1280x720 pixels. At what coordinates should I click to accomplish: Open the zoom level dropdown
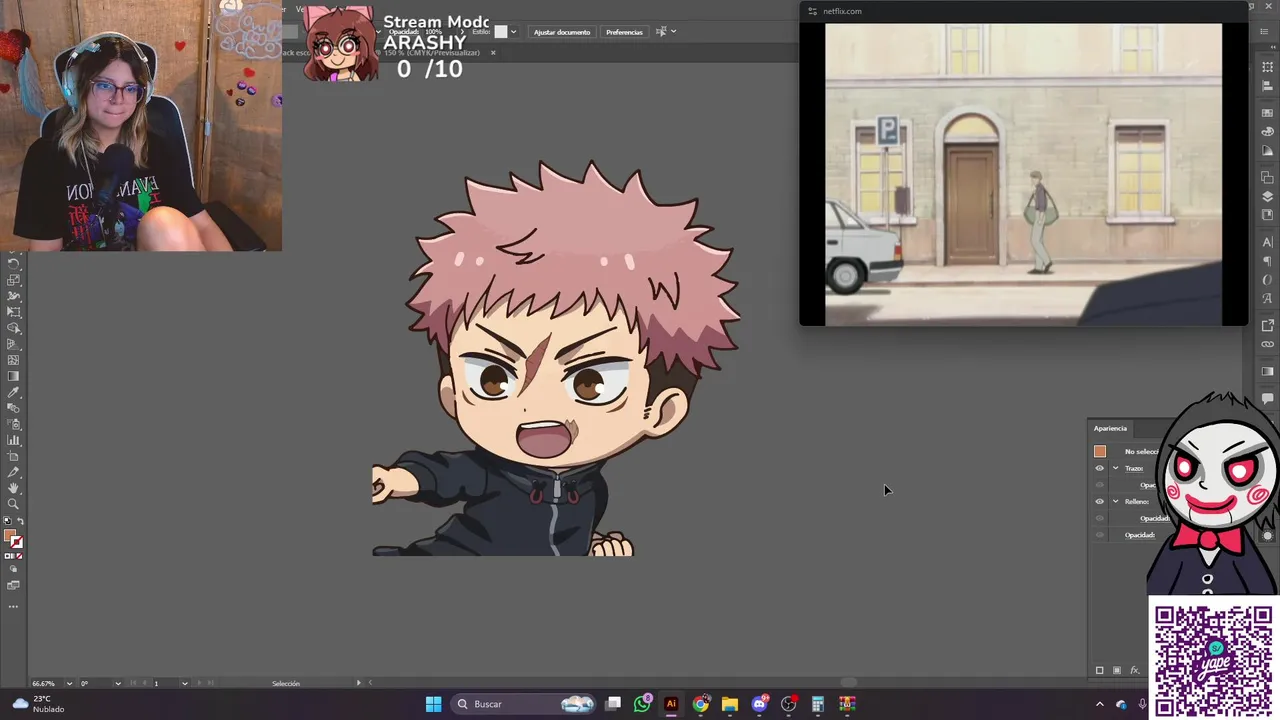click(69, 683)
